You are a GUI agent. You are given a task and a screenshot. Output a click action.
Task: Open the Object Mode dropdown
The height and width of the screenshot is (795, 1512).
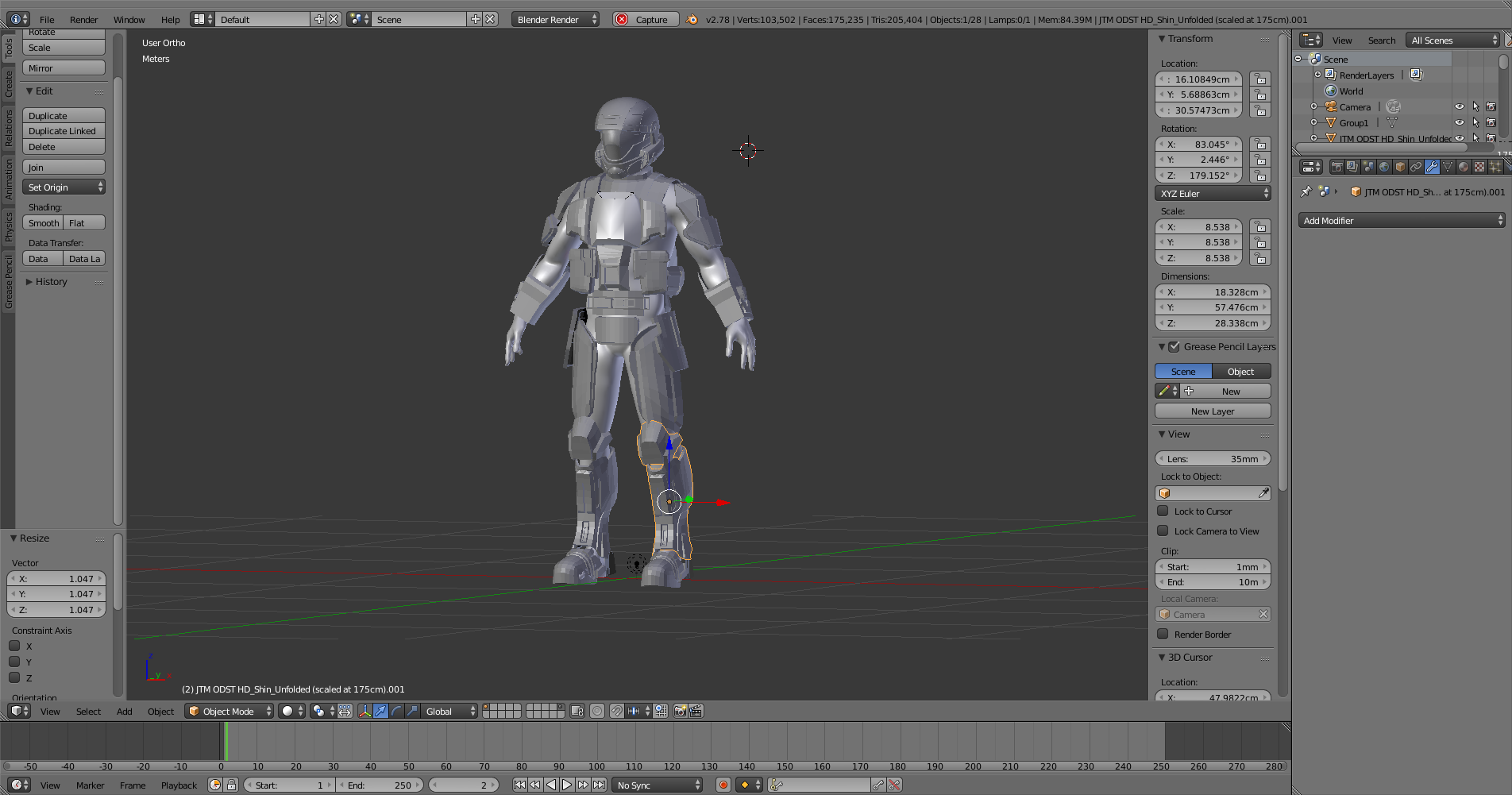coord(229,711)
